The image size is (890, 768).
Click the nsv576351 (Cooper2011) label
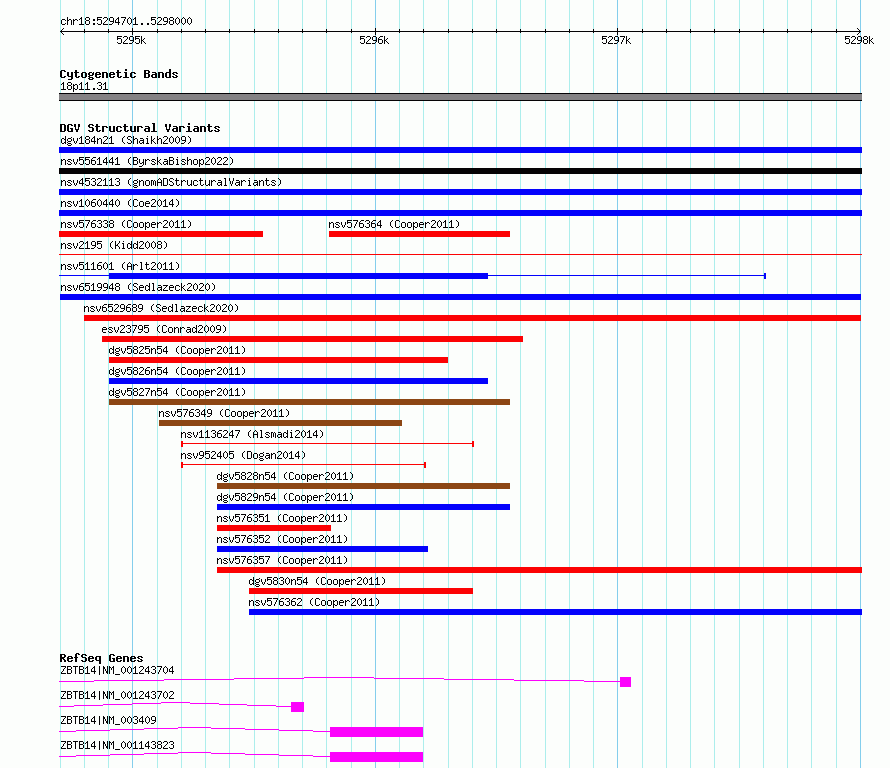[x=282, y=518]
